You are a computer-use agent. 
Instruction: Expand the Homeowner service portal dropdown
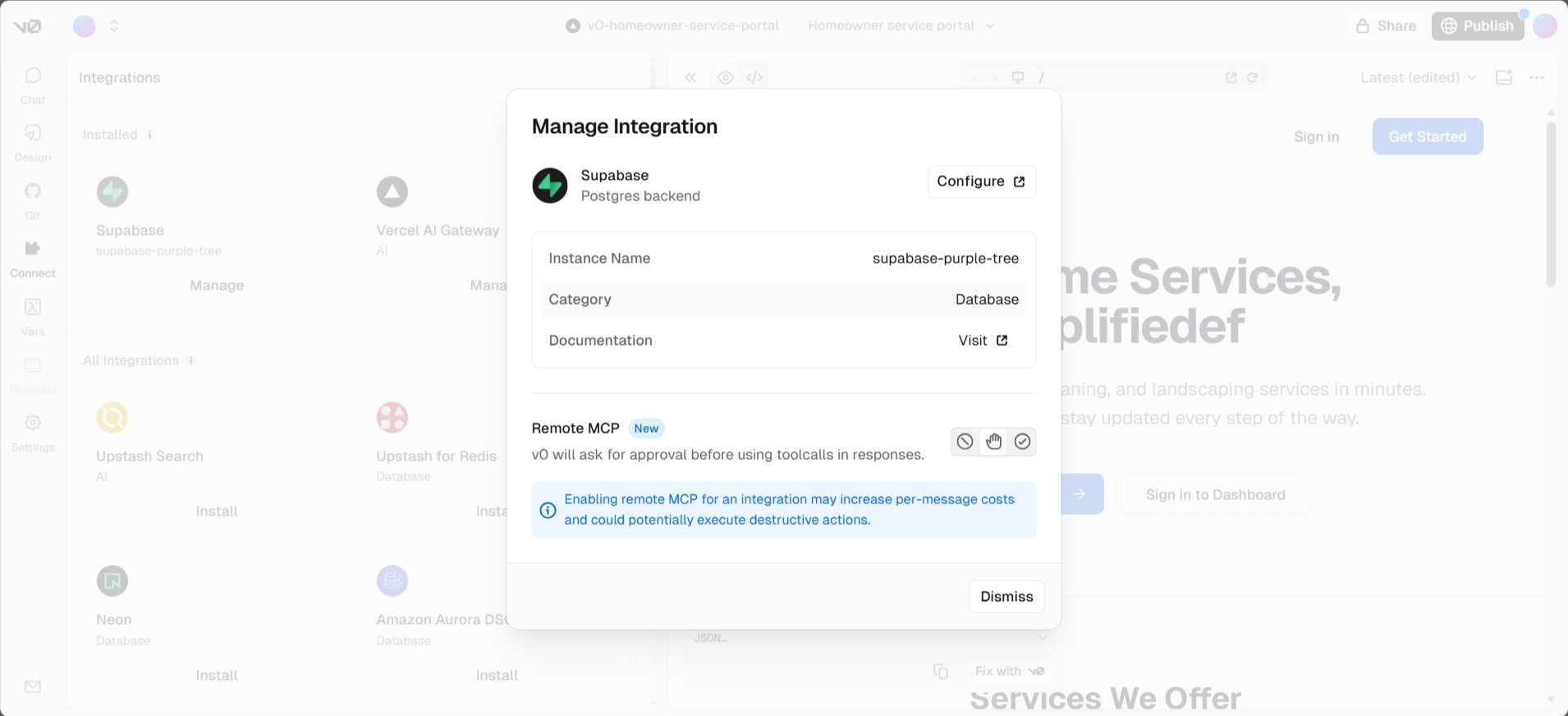click(990, 25)
